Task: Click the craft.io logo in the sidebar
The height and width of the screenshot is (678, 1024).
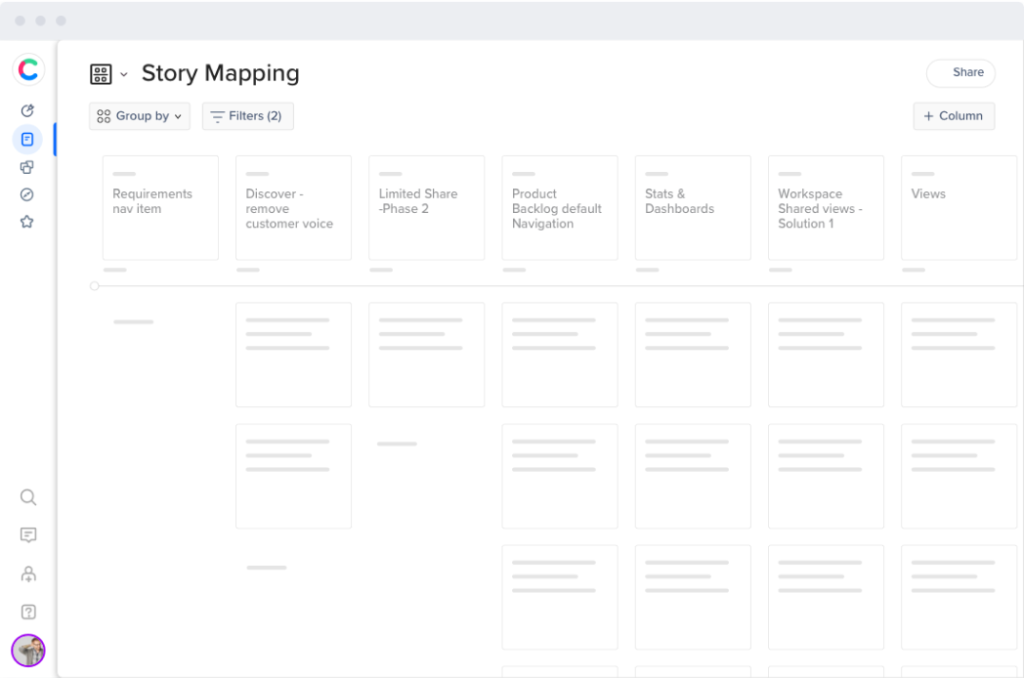Action: click(28, 69)
